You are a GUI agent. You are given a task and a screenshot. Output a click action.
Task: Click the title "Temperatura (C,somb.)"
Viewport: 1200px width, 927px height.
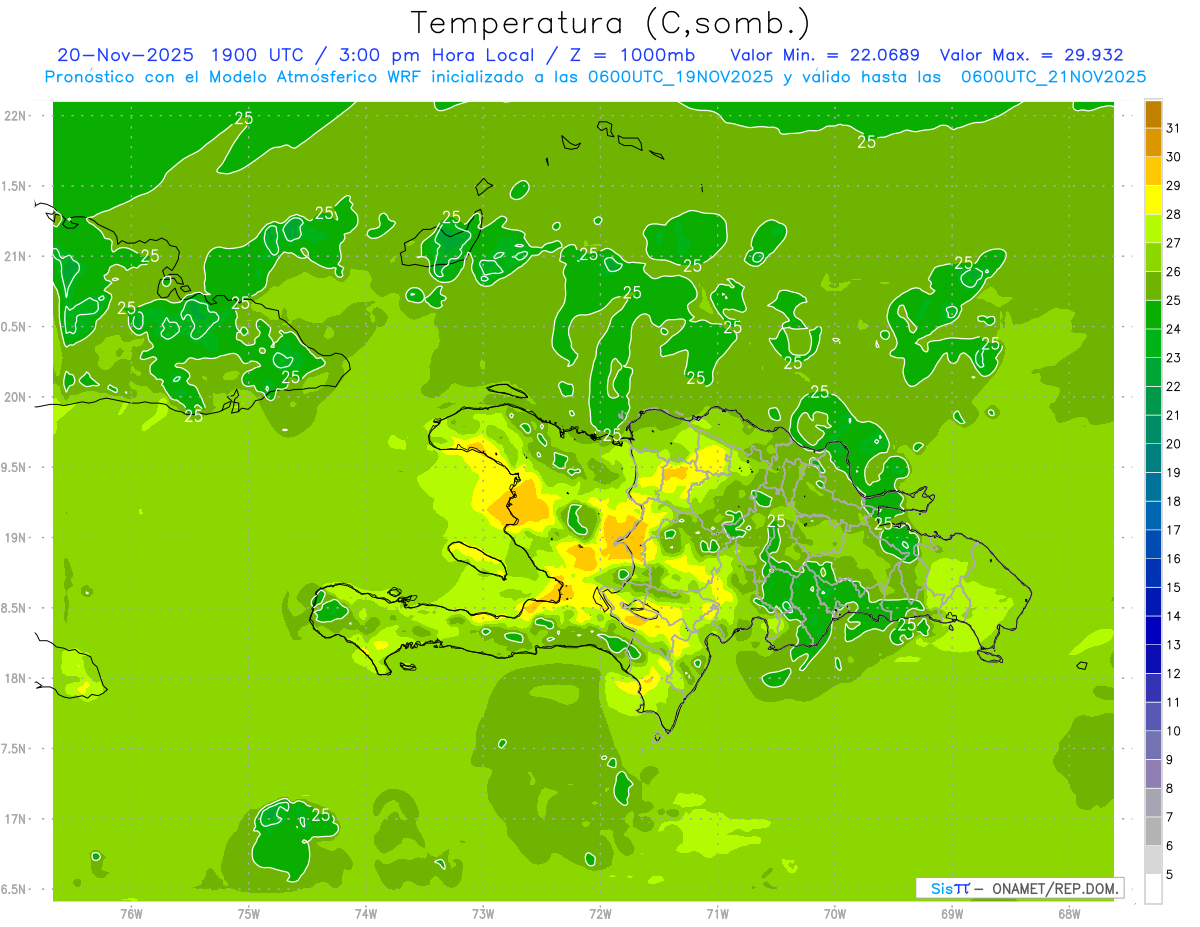pyautogui.click(x=610, y=23)
